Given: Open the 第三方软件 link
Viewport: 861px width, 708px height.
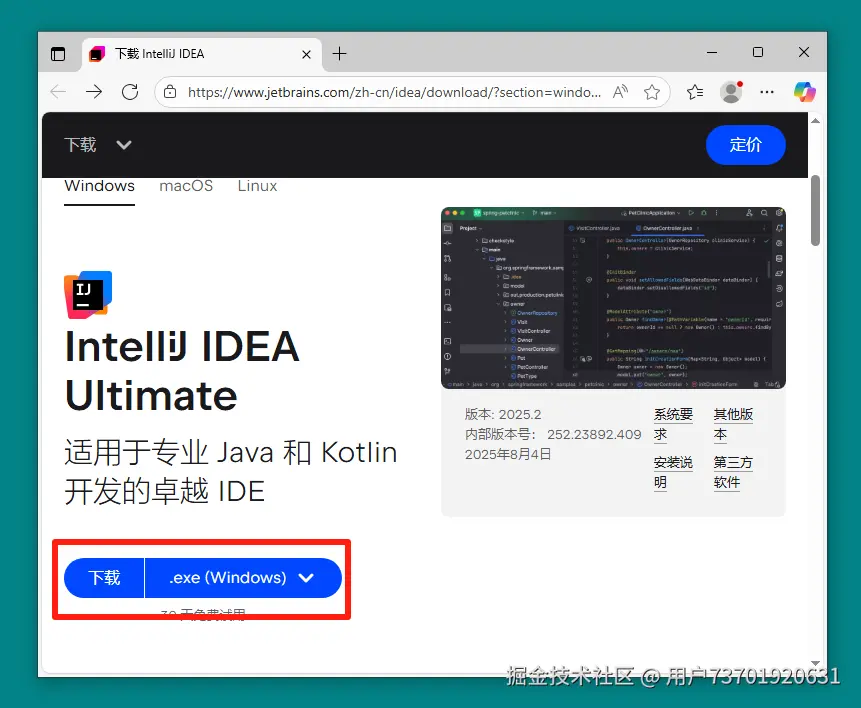Looking at the screenshot, I should (x=733, y=472).
